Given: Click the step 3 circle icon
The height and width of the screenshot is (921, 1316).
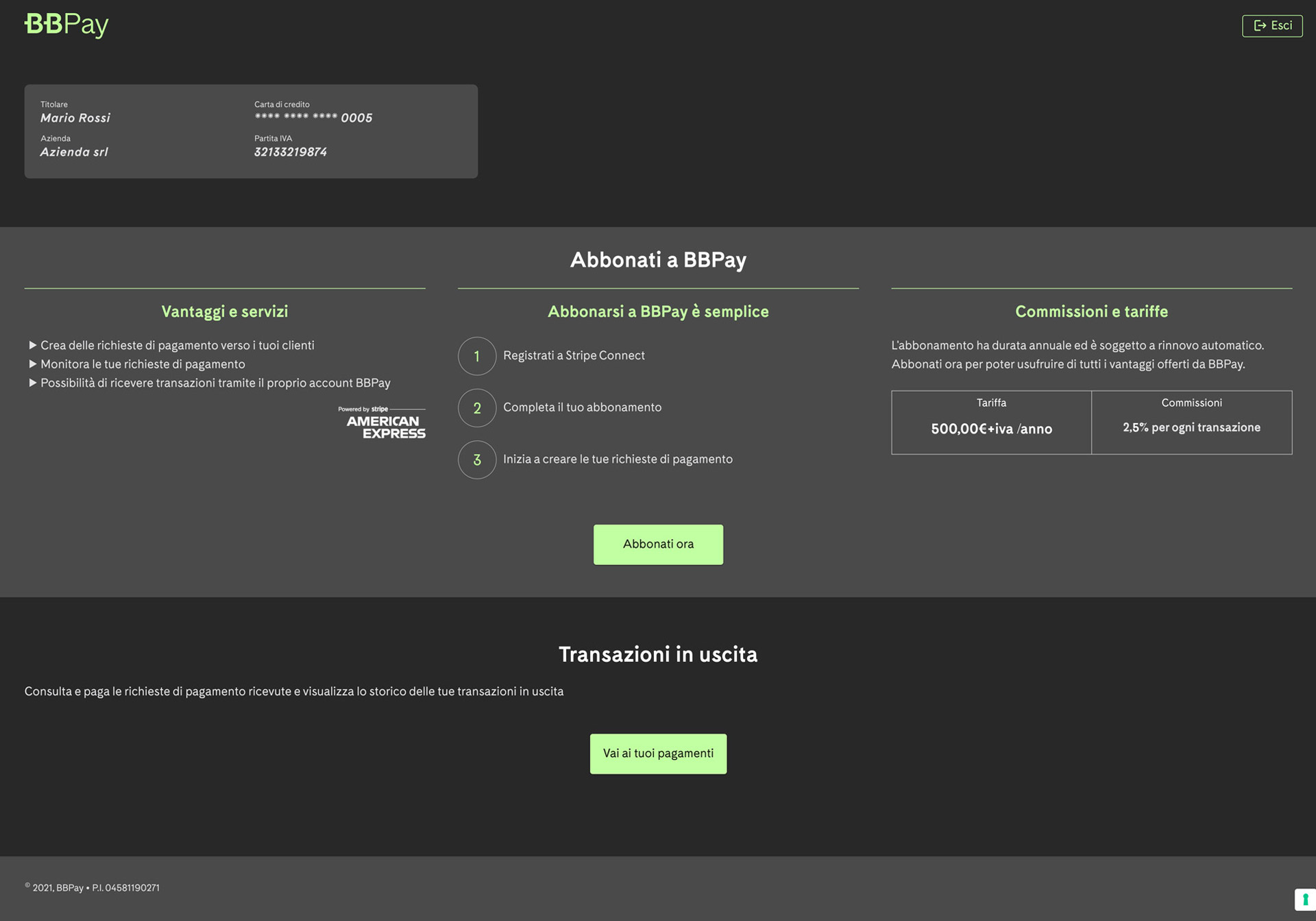Looking at the screenshot, I should (x=477, y=459).
